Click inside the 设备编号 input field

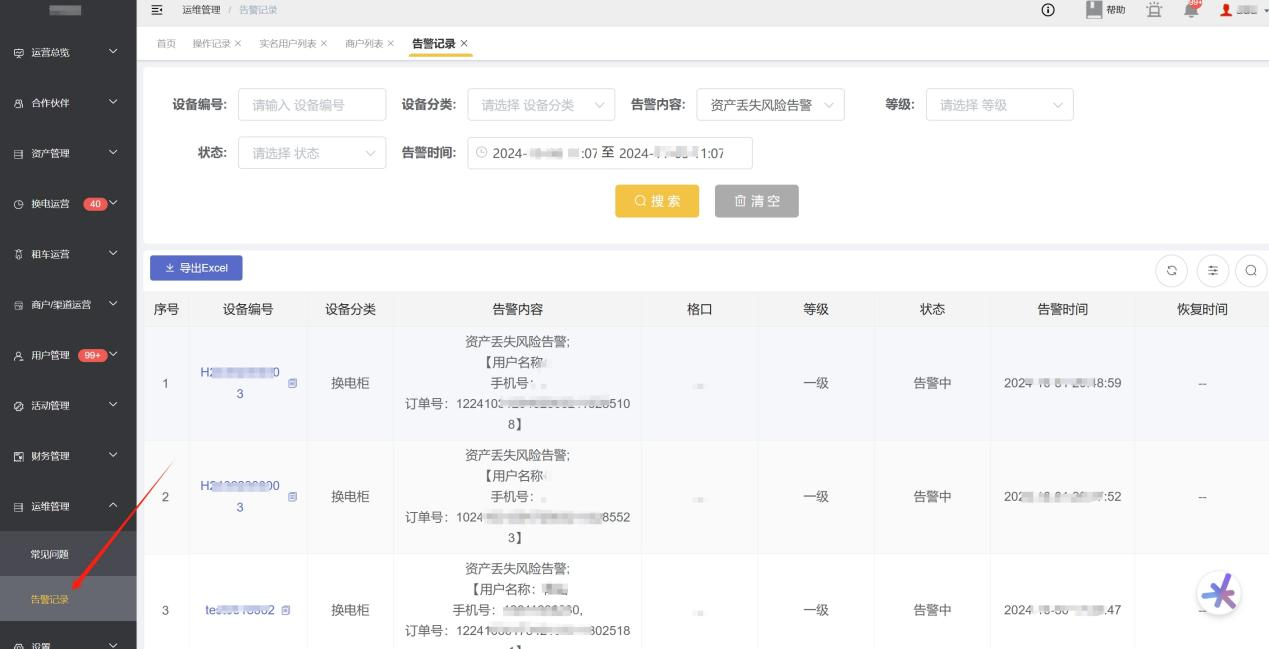(312, 104)
